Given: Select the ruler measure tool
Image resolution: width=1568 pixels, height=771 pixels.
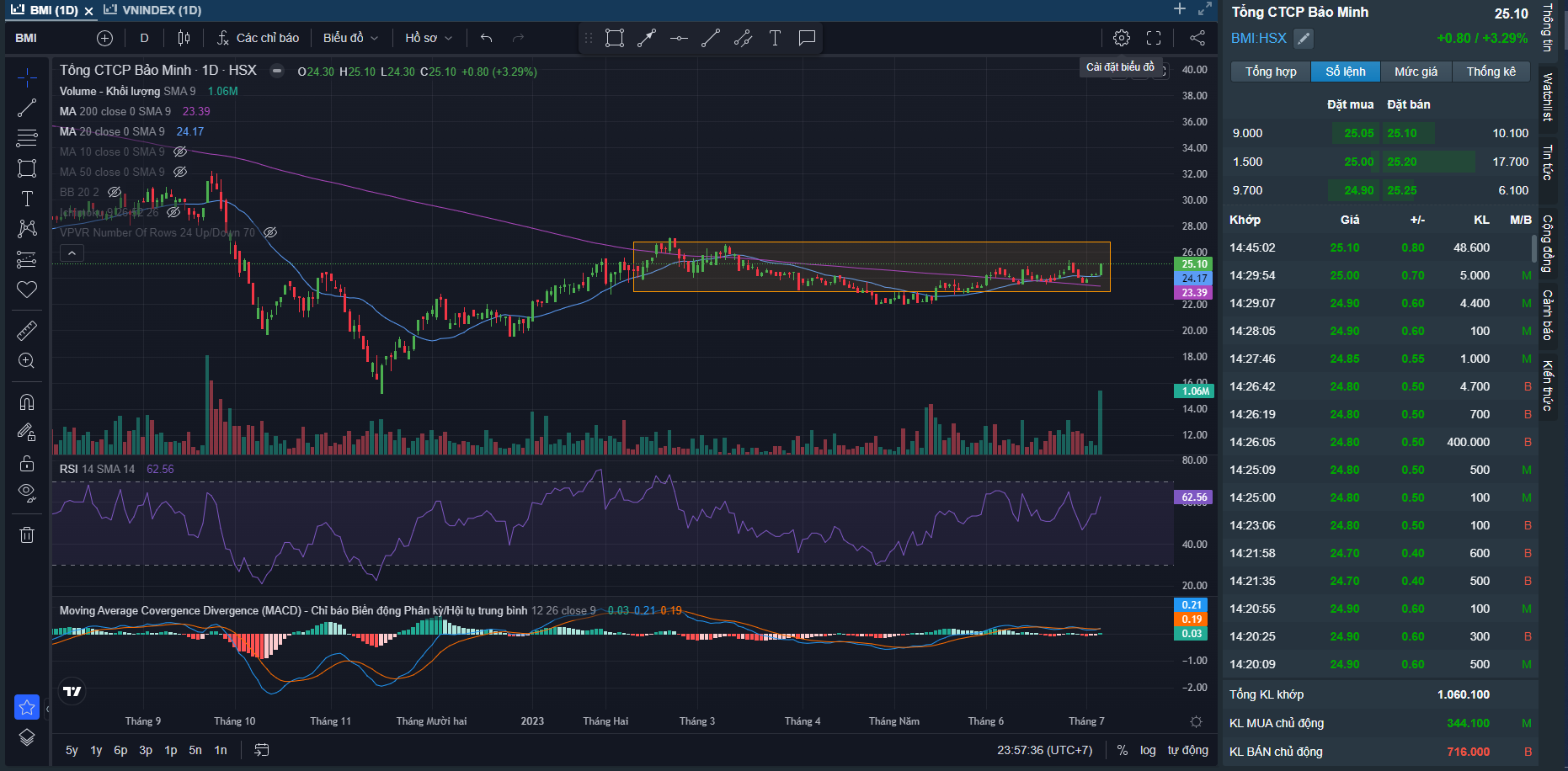Looking at the screenshot, I should pos(27,331).
